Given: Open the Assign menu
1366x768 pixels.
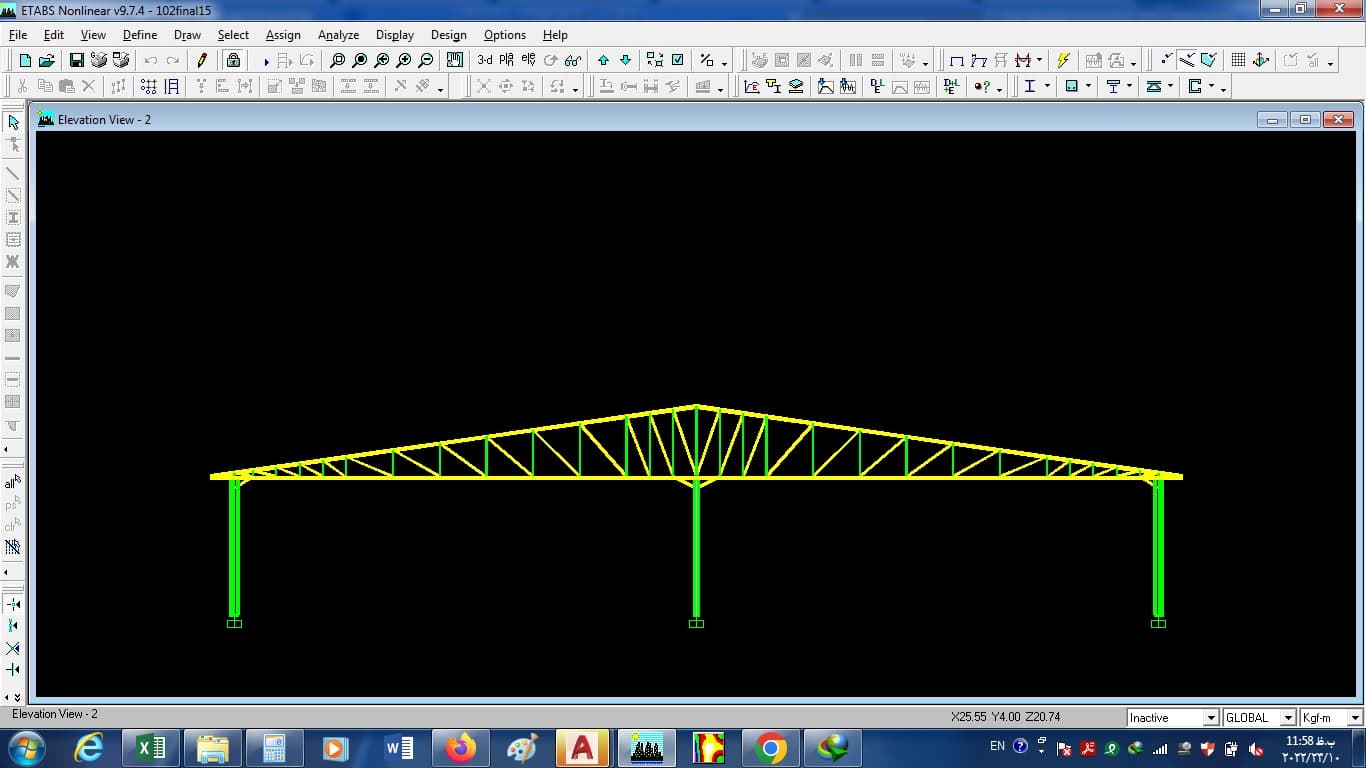Looking at the screenshot, I should click(x=283, y=34).
